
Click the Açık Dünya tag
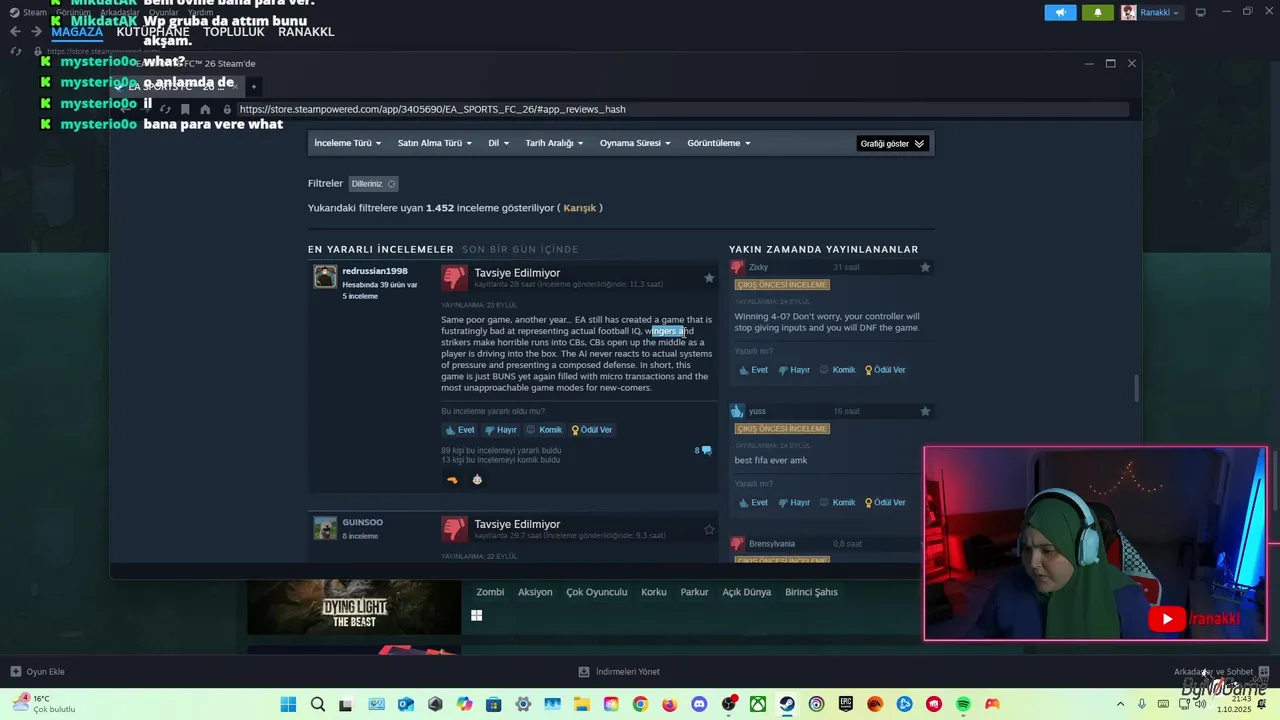(x=747, y=592)
